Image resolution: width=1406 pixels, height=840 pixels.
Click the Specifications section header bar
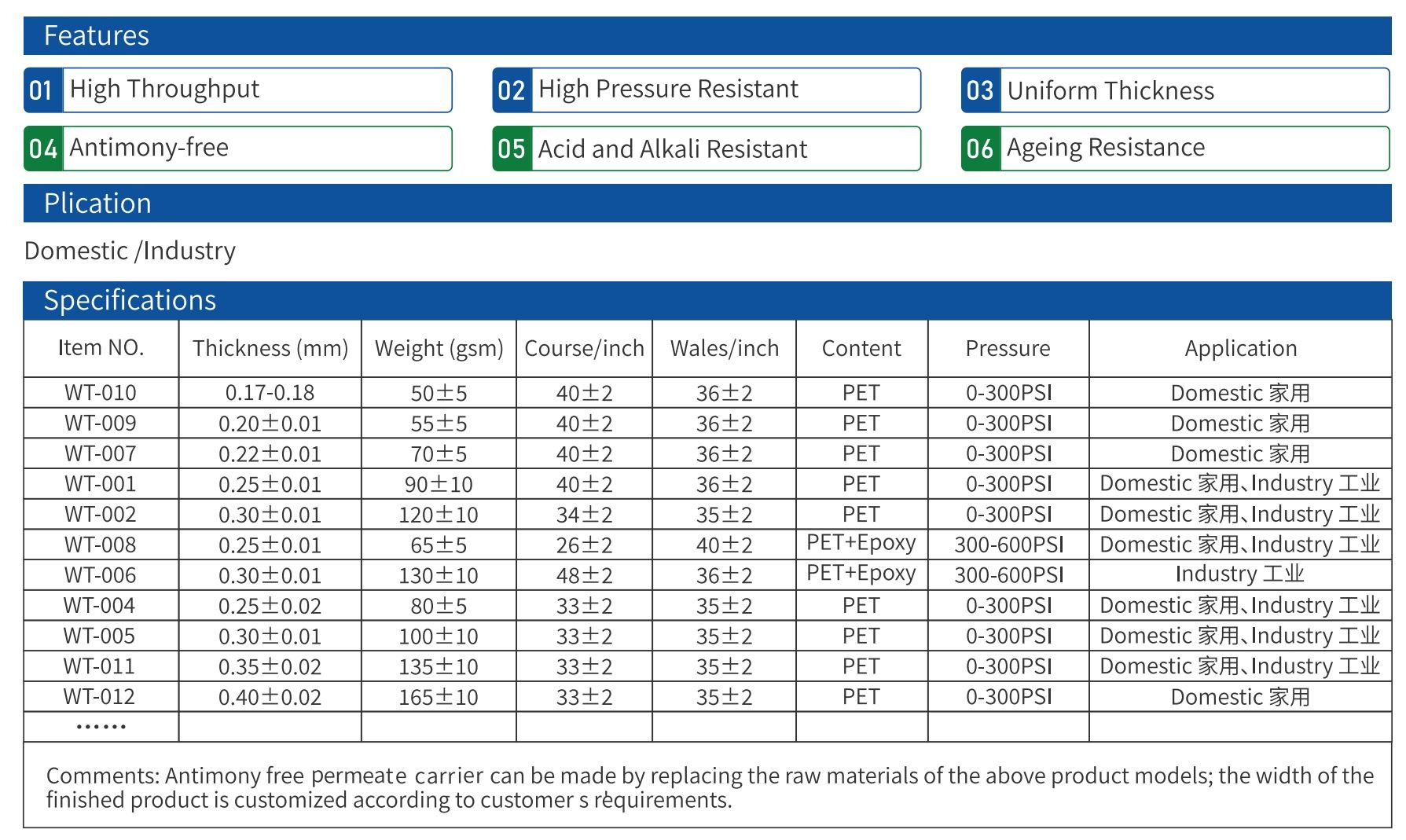tap(707, 300)
